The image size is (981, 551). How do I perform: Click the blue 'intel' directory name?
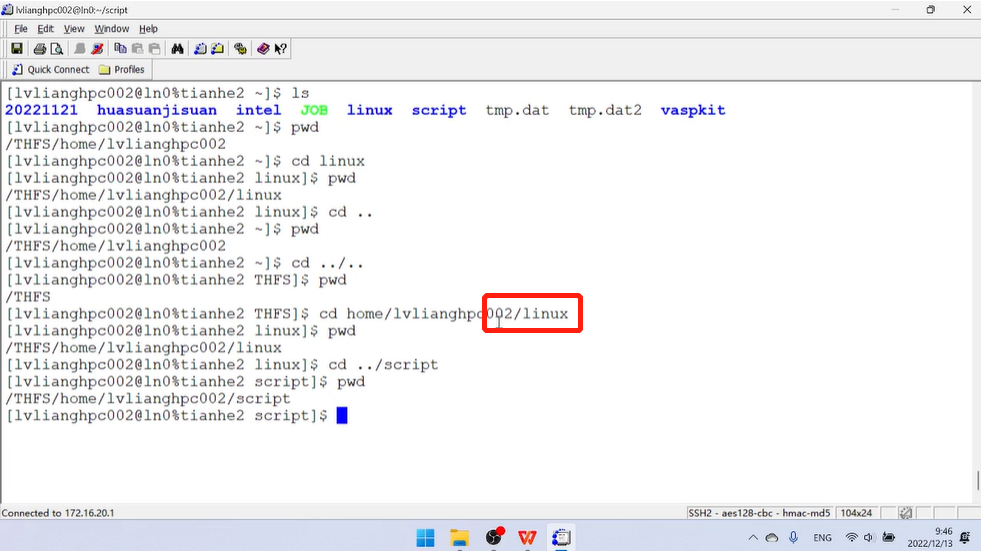click(x=258, y=110)
